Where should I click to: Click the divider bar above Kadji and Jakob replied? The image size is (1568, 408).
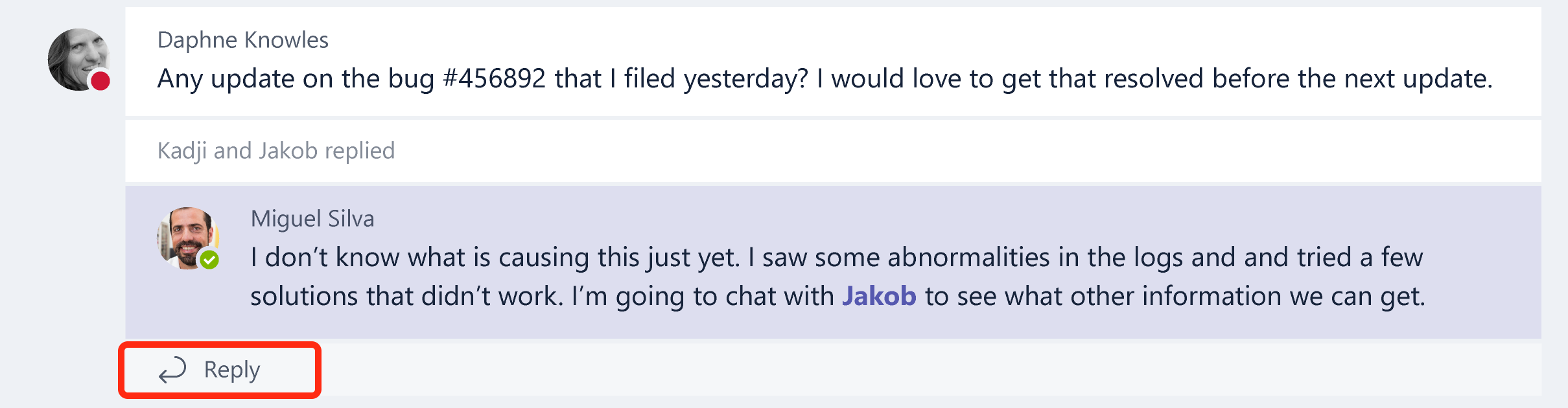(778, 118)
